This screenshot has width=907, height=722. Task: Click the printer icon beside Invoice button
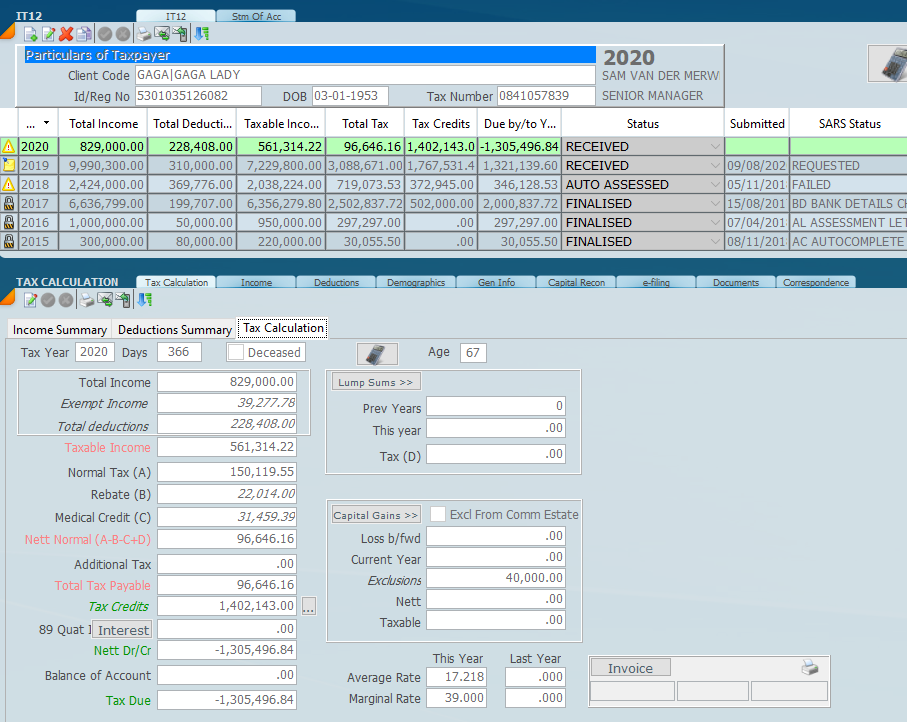tap(809, 668)
